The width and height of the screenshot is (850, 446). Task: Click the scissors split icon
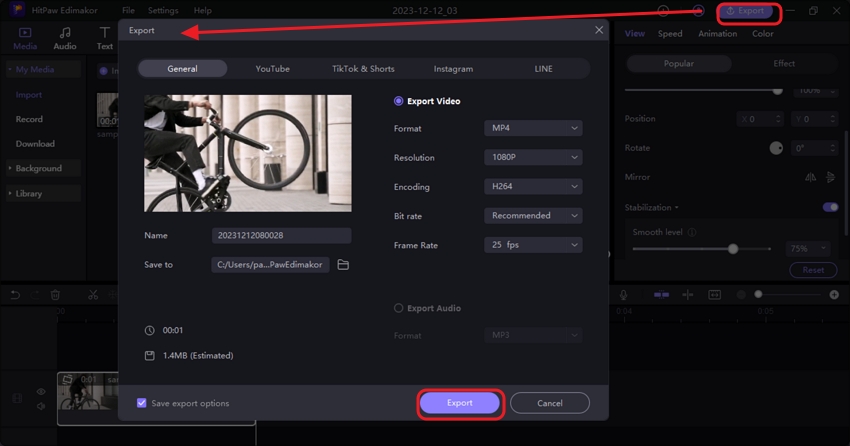(93, 295)
